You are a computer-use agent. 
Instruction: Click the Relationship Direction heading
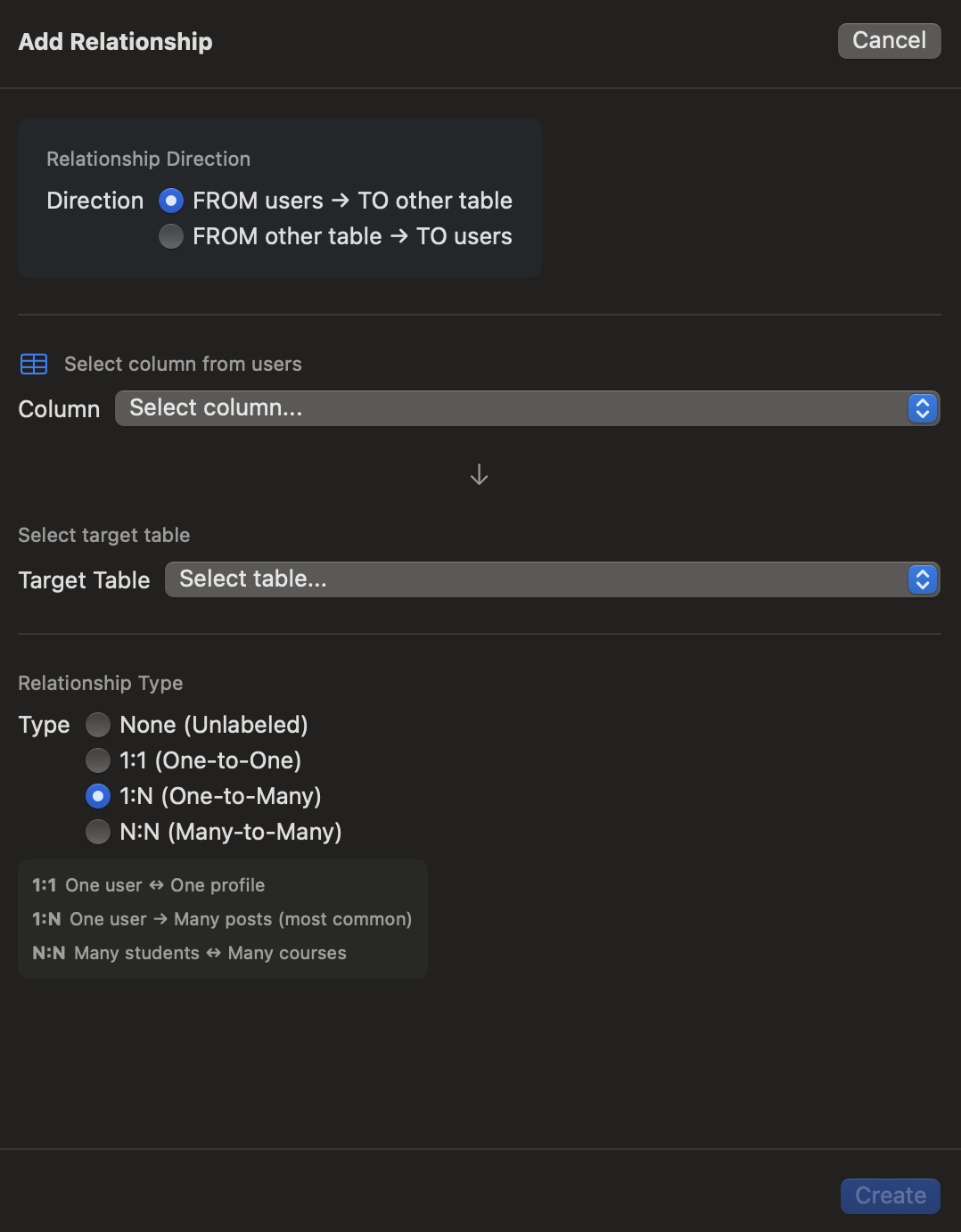point(148,159)
